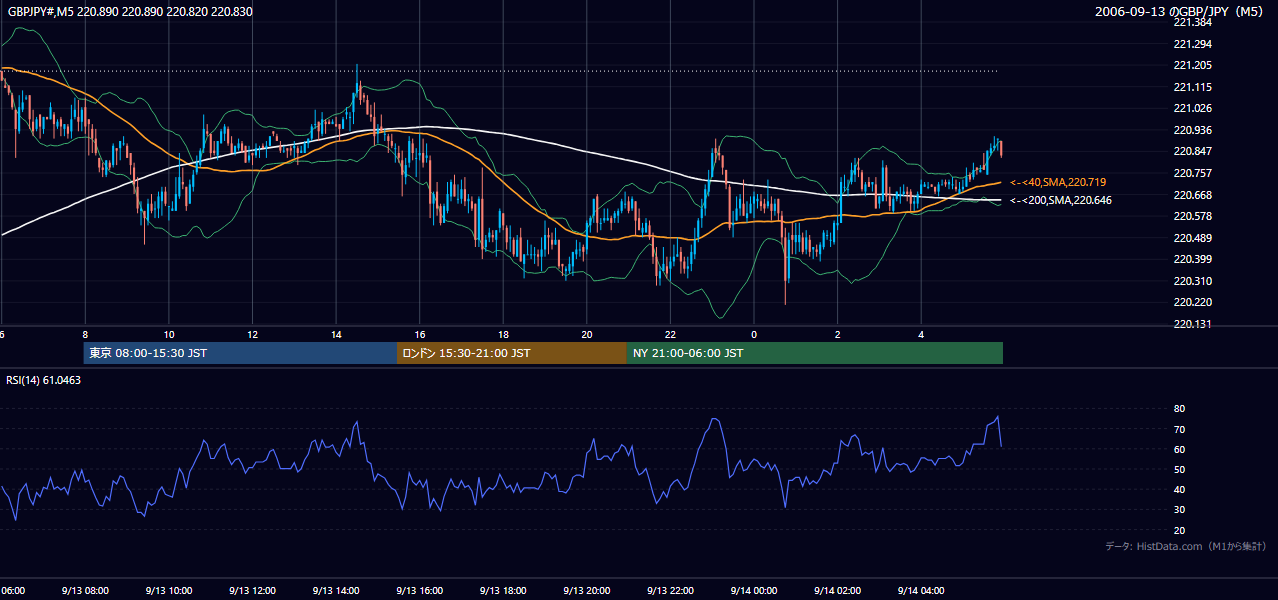
Task: Click the bottom time label 9/13 14:00
Action: [x=336, y=591]
